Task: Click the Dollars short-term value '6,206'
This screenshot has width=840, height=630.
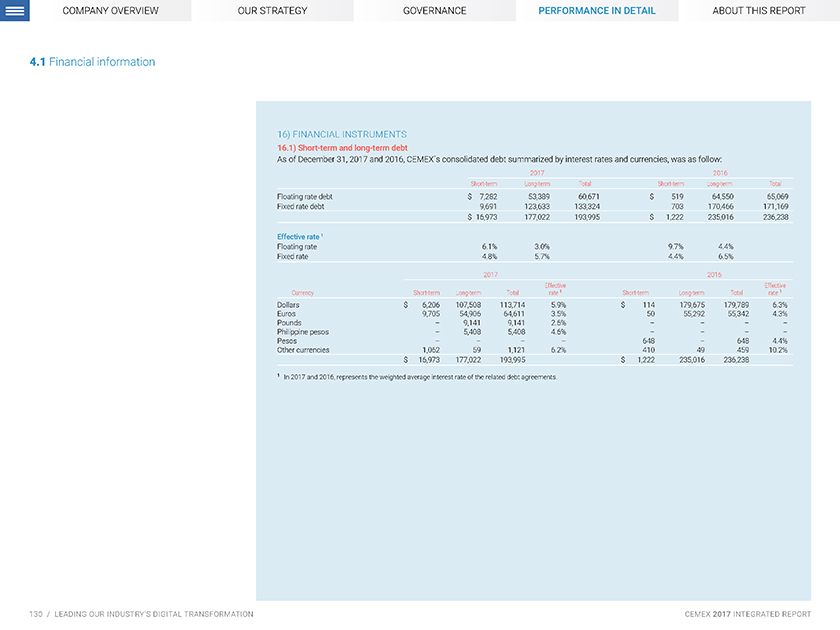Action: click(x=431, y=305)
